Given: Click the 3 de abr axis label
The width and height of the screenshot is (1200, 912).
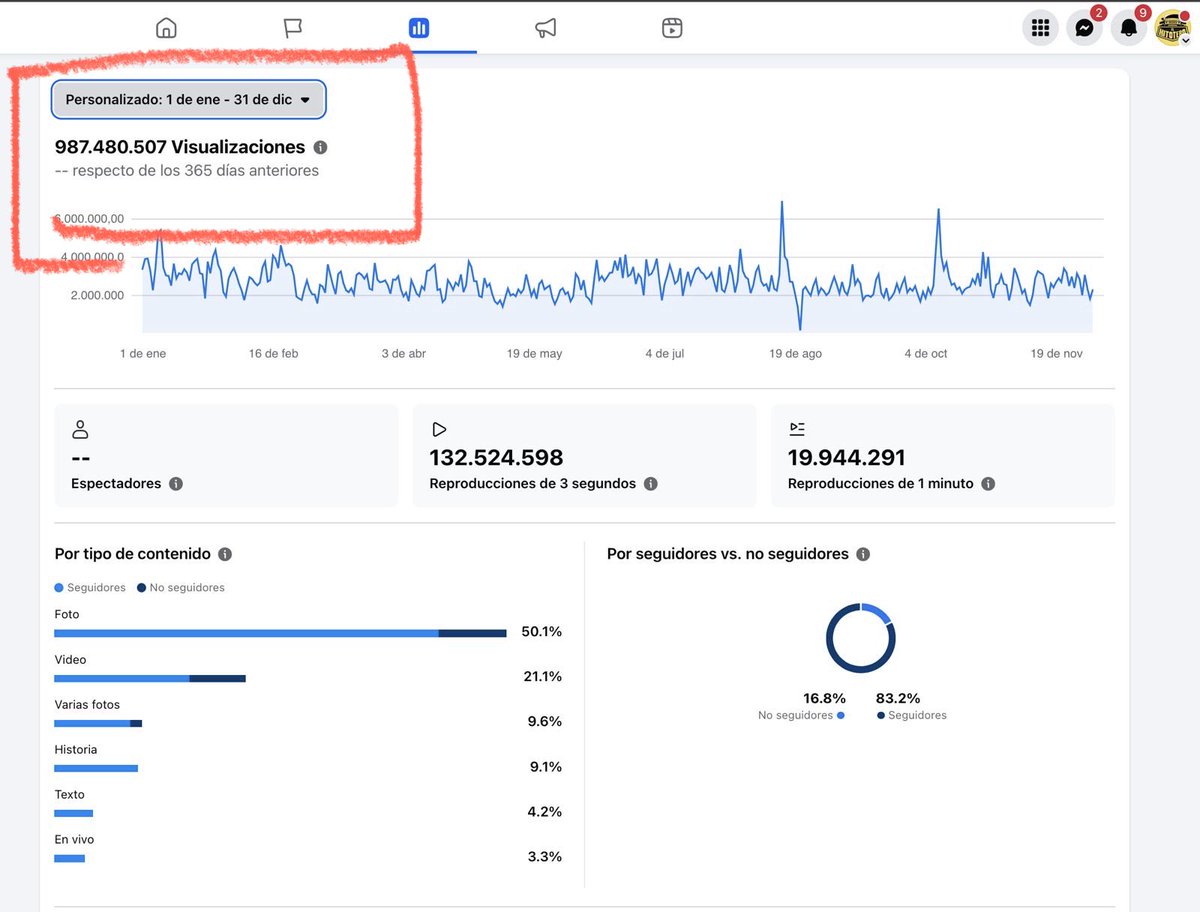Looking at the screenshot, I should (404, 354).
